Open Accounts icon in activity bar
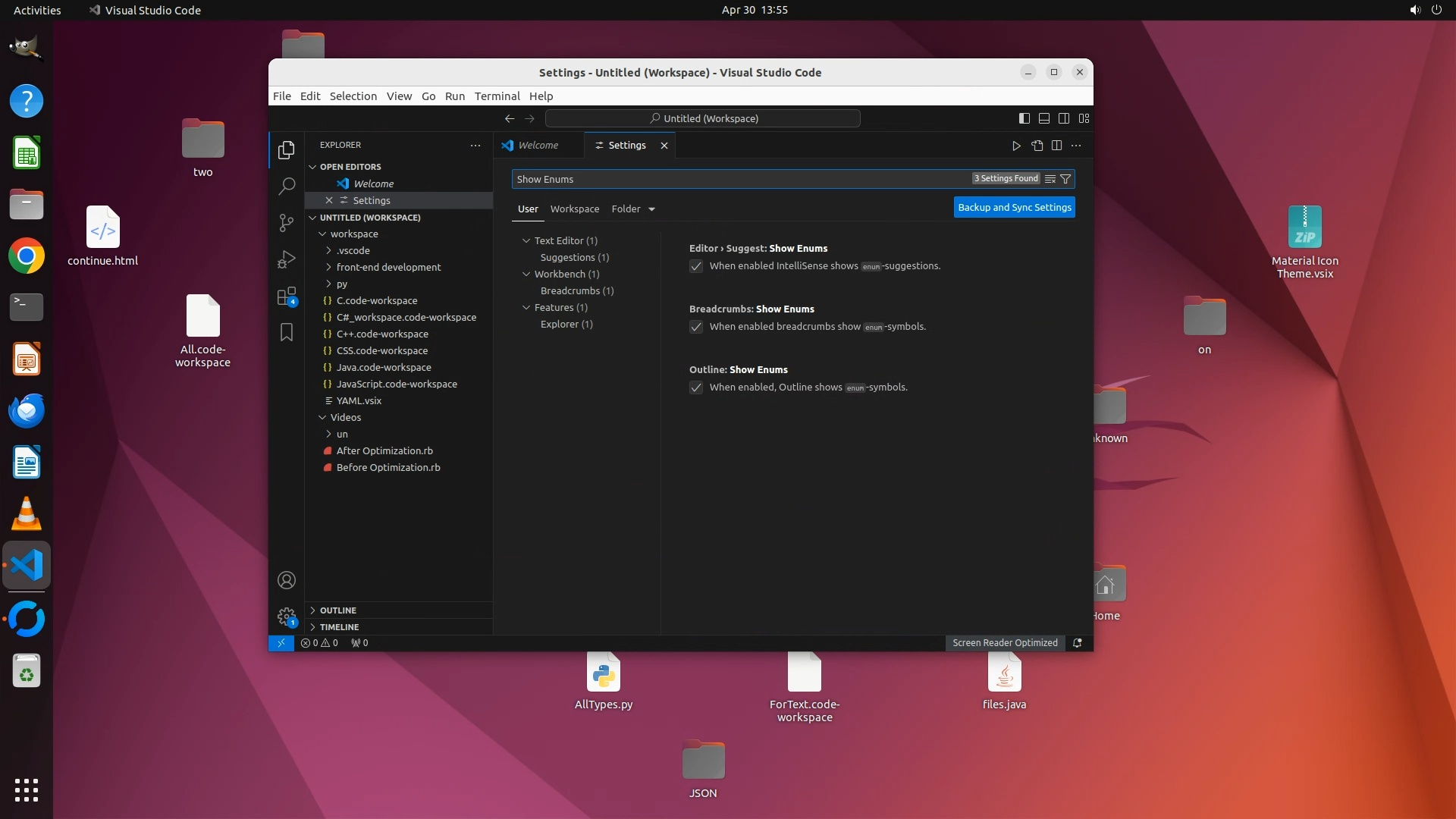This screenshot has height=819, width=1456. tap(287, 580)
